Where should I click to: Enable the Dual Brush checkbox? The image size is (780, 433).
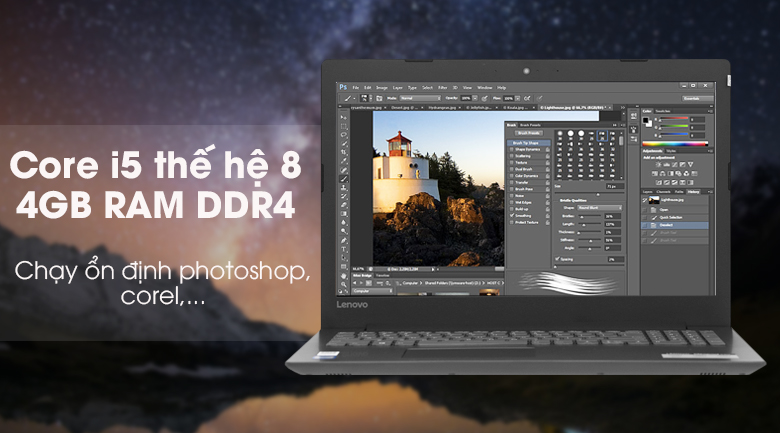coord(511,169)
